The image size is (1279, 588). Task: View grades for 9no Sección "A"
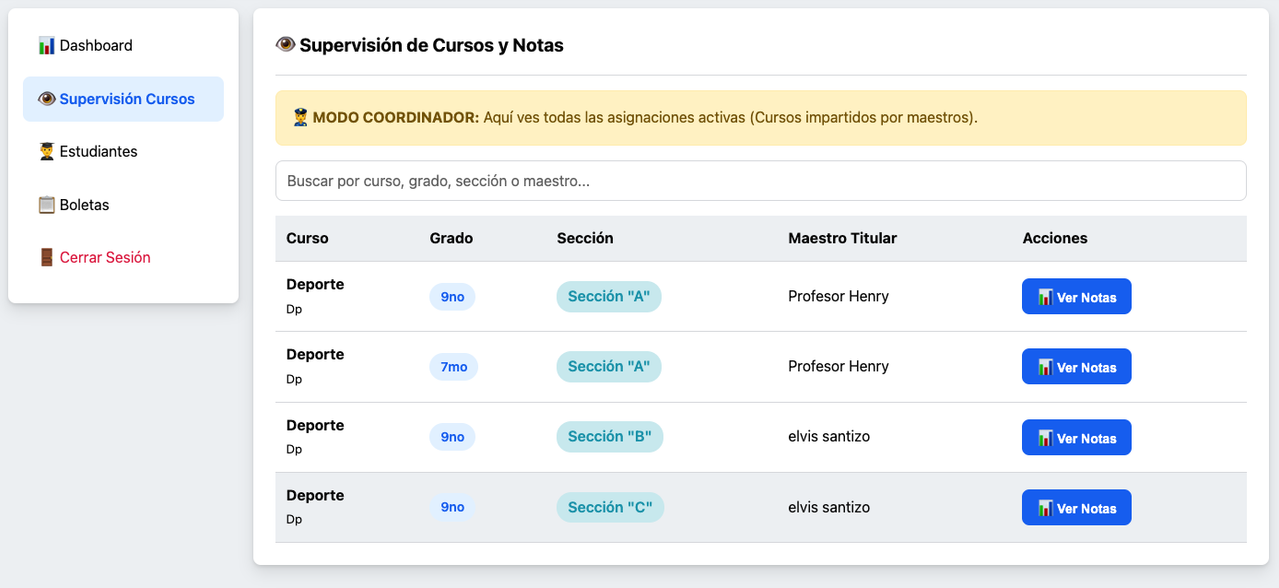pyautogui.click(x=1076, y=297)
